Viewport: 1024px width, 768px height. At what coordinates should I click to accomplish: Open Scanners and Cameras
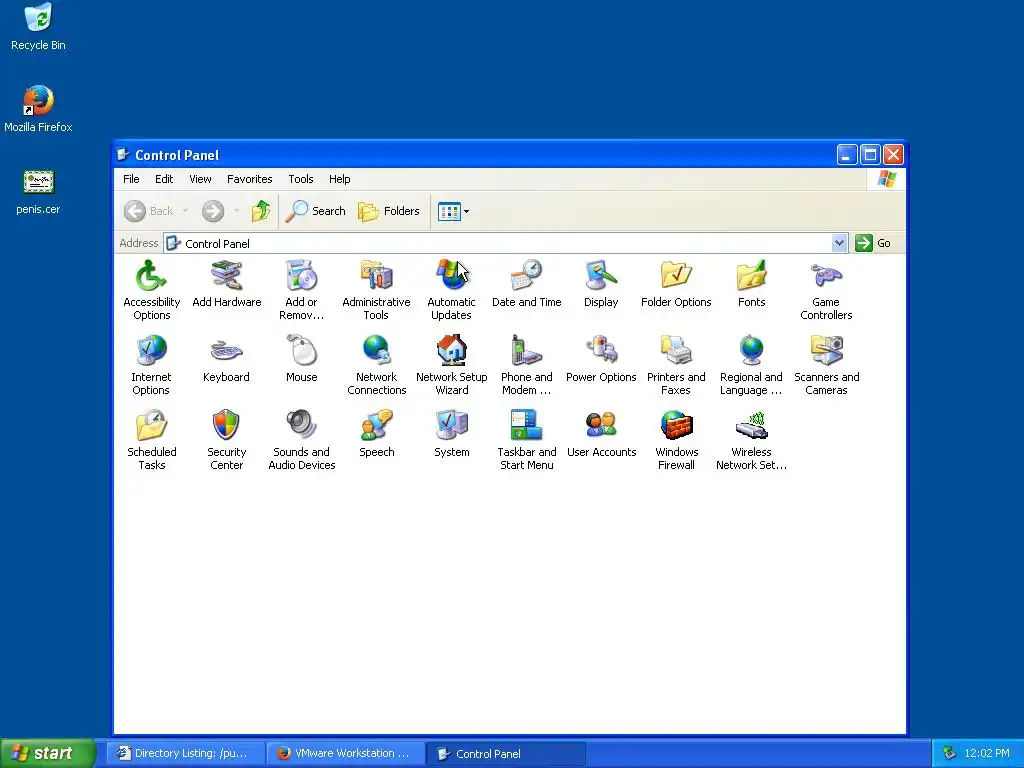tap(826, 365)
